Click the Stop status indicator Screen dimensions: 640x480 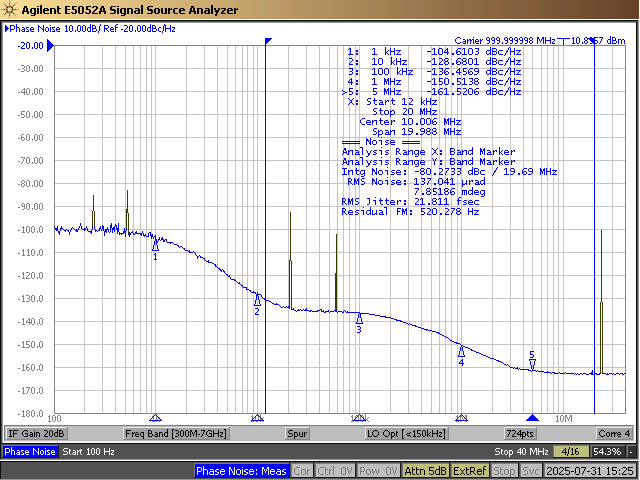(504, 471)
